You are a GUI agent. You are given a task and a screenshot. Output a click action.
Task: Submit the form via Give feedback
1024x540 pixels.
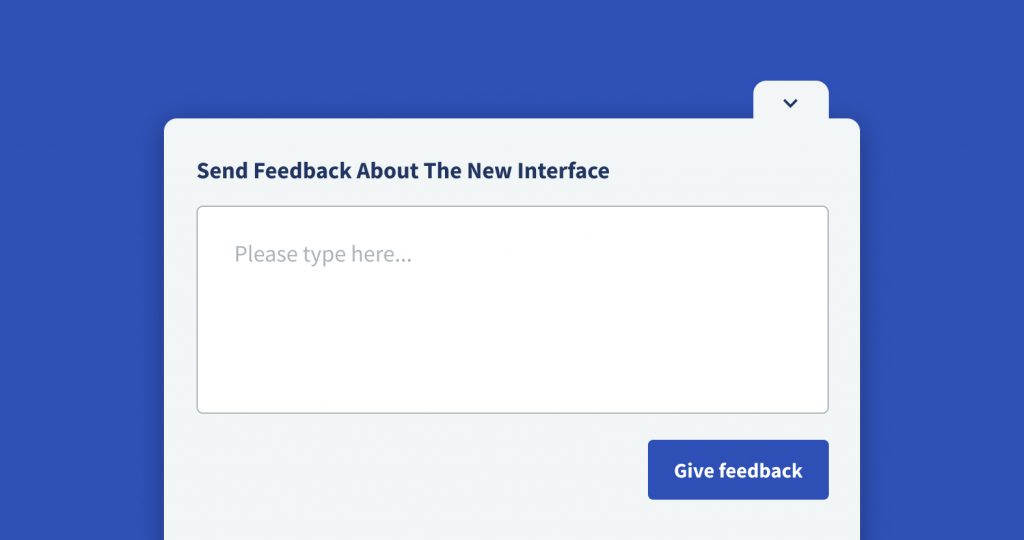[738, 470]
